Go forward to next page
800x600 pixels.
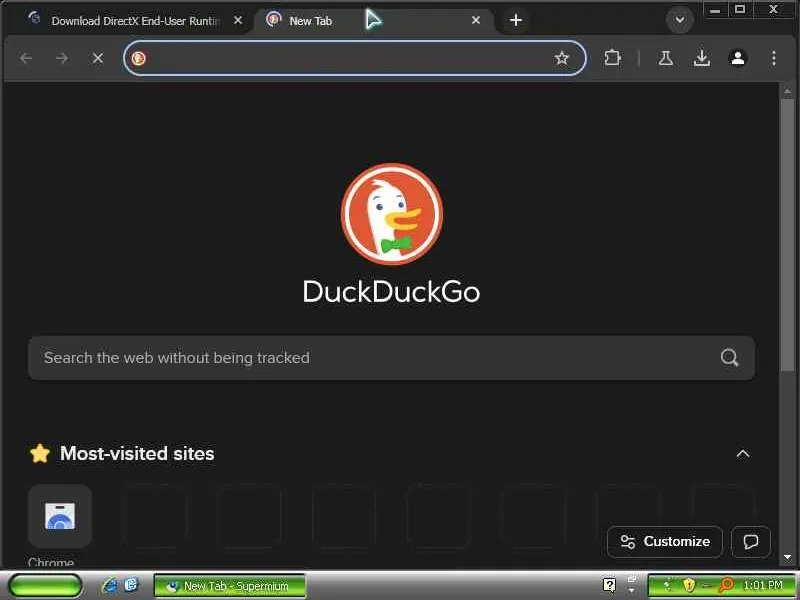pos(62,58)
